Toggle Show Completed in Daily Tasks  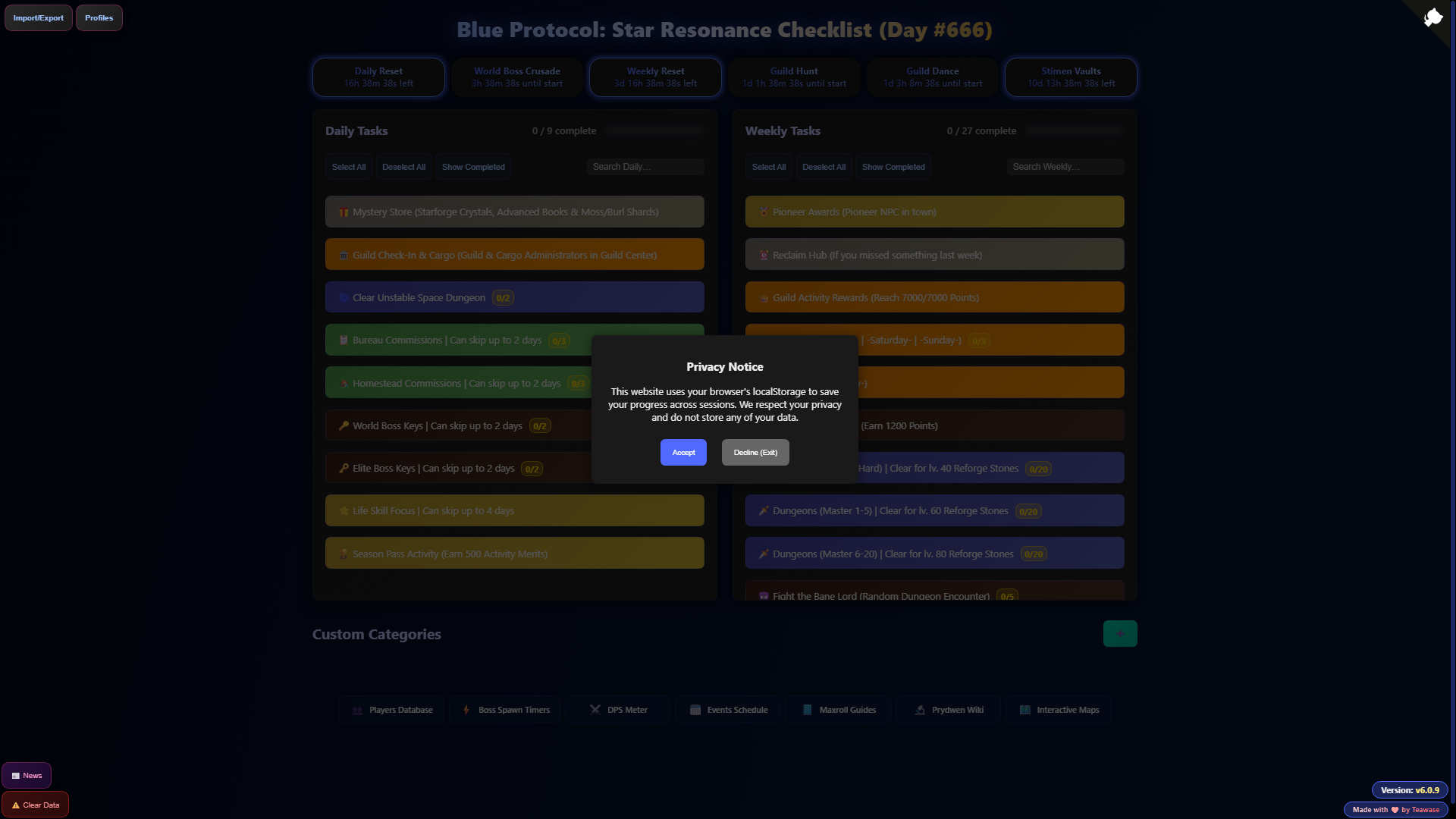coord(473,167)
